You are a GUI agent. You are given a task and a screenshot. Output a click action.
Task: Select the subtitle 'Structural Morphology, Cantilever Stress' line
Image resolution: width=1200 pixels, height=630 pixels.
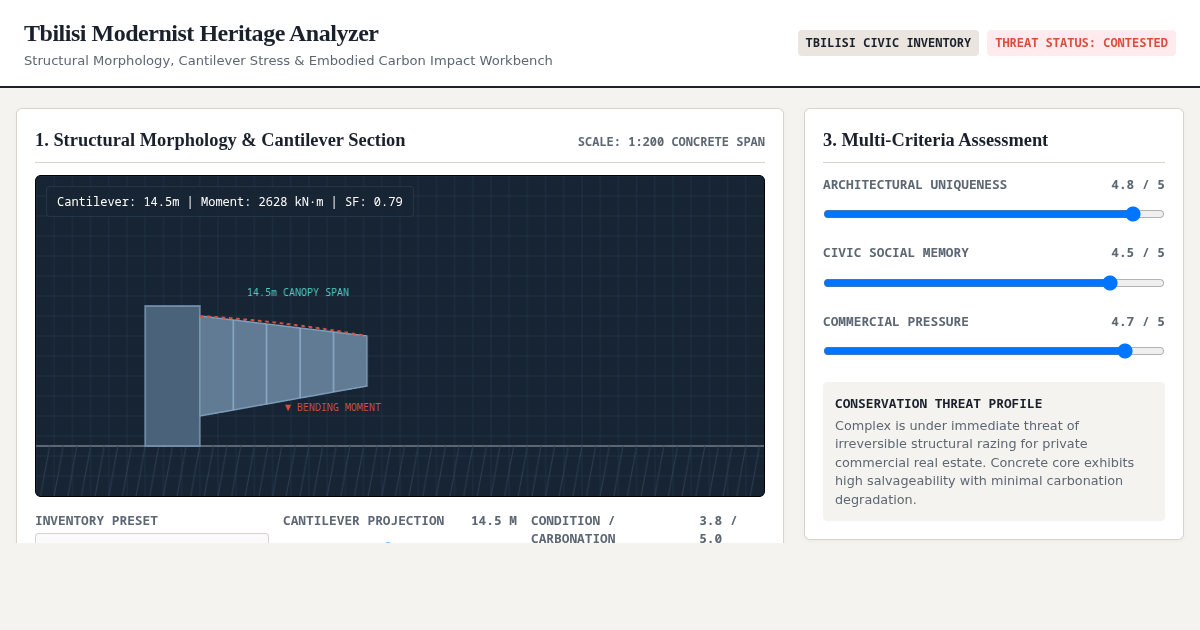point(288,61)
